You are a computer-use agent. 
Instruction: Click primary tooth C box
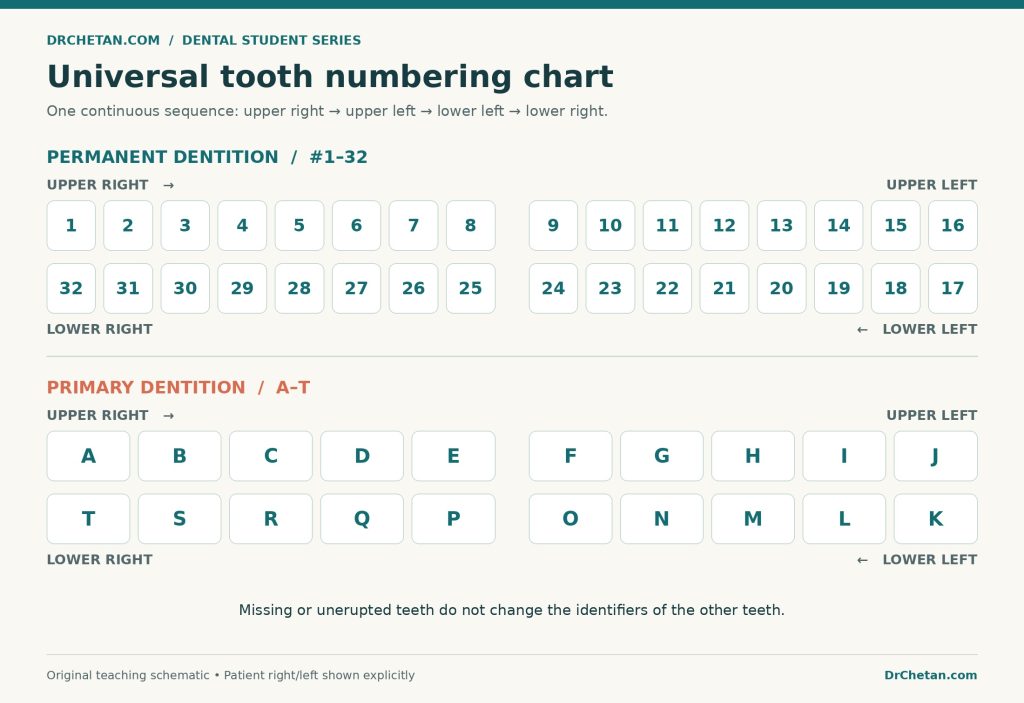[x=271, y=456]
